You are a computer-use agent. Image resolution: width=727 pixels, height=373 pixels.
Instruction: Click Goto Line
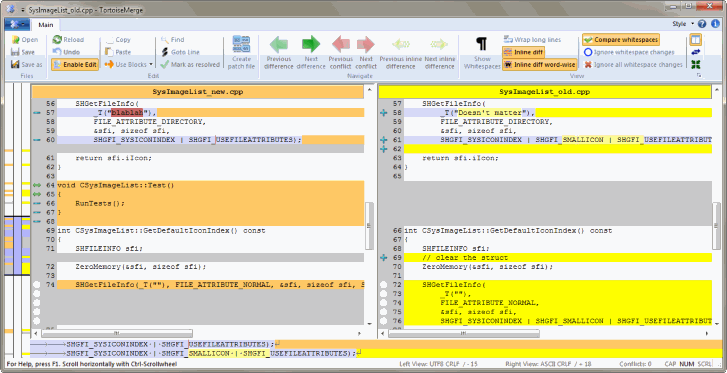click(180, 52)
